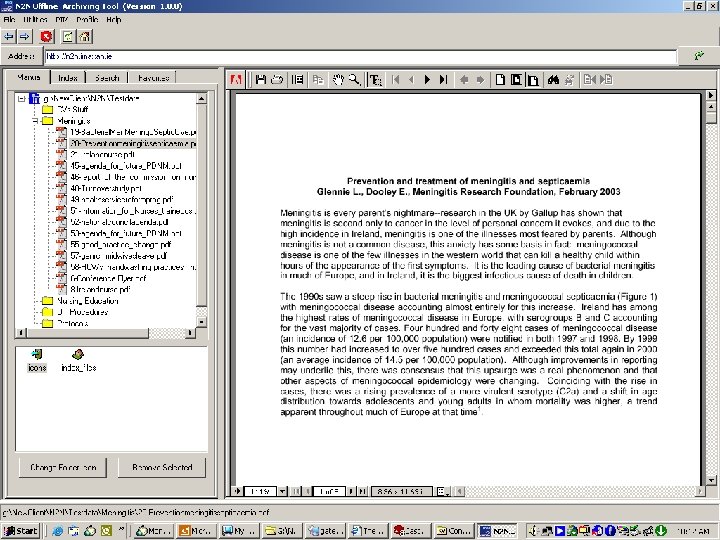
Task: Go to previous PDF page
Action: pyautogui.click(x=411, y=80)
